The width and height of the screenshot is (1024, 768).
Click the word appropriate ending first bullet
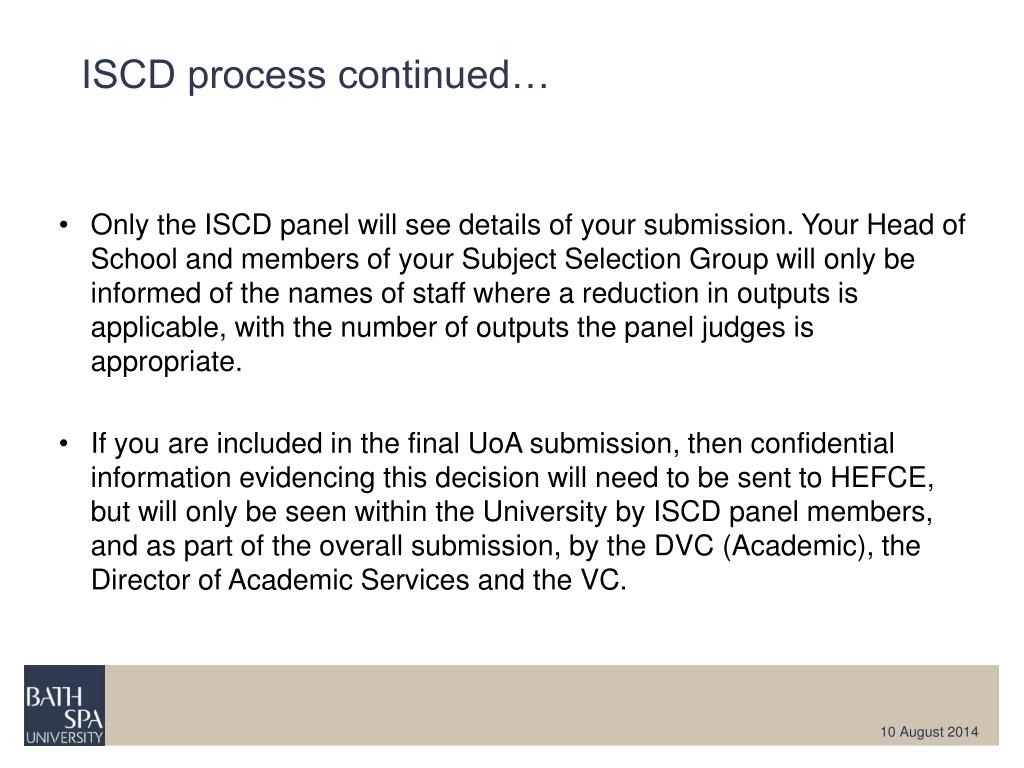[166, 362]
